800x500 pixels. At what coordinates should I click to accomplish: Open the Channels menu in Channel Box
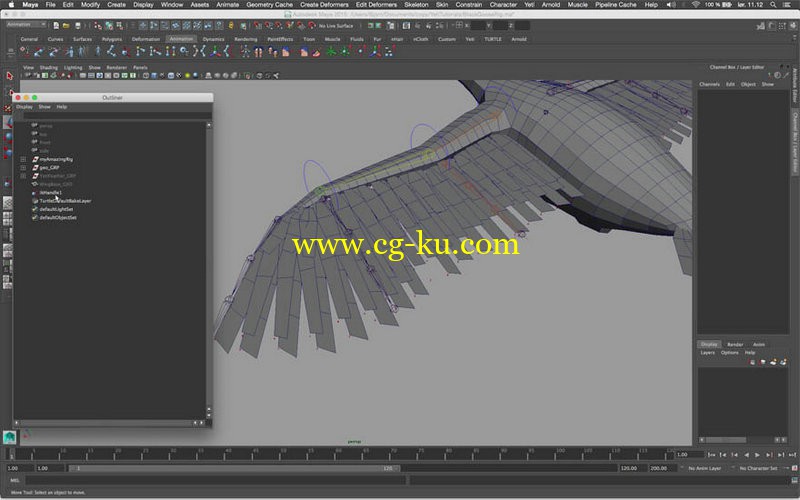709,84
